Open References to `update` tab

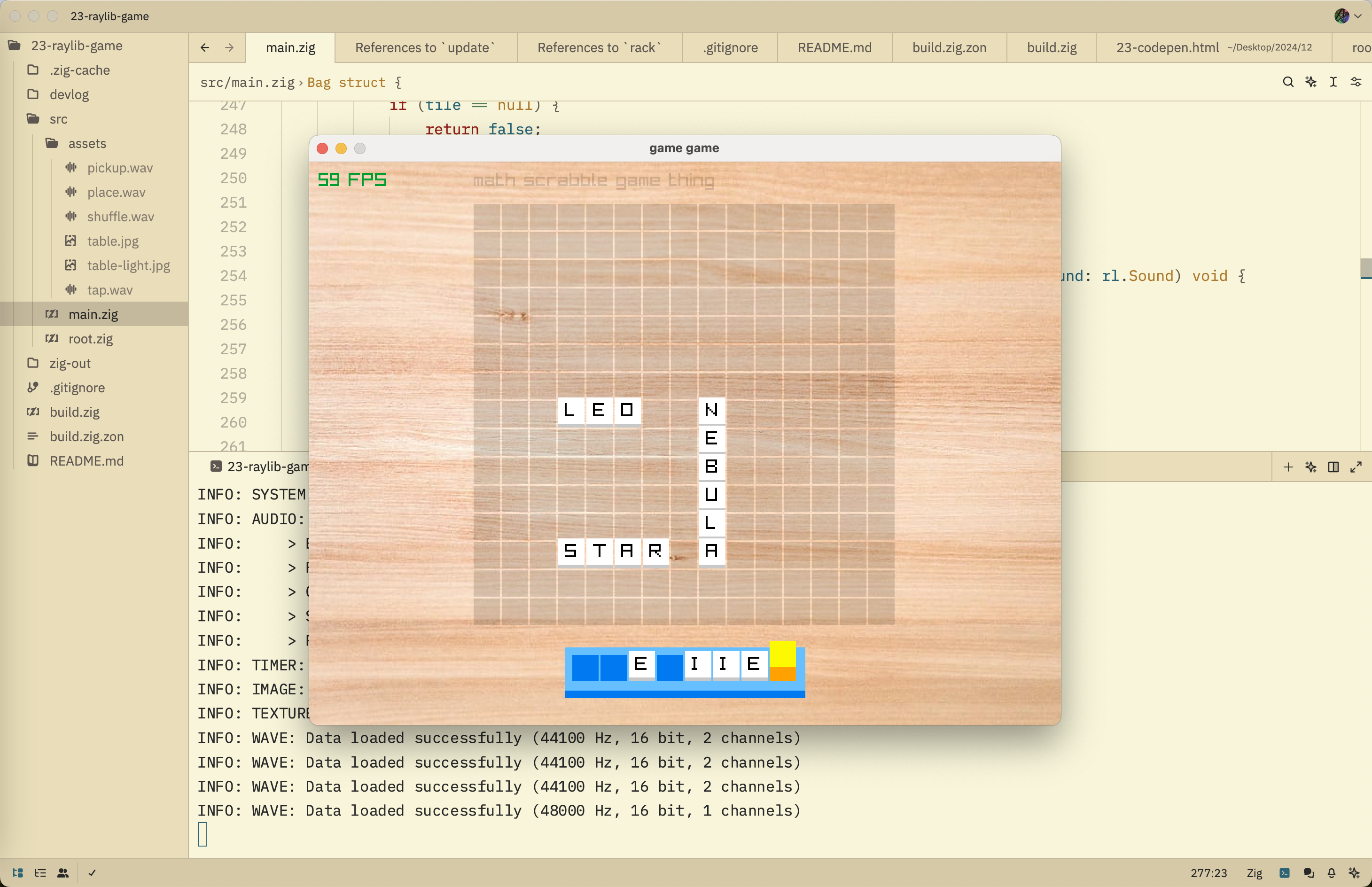[x=423, y=47]
